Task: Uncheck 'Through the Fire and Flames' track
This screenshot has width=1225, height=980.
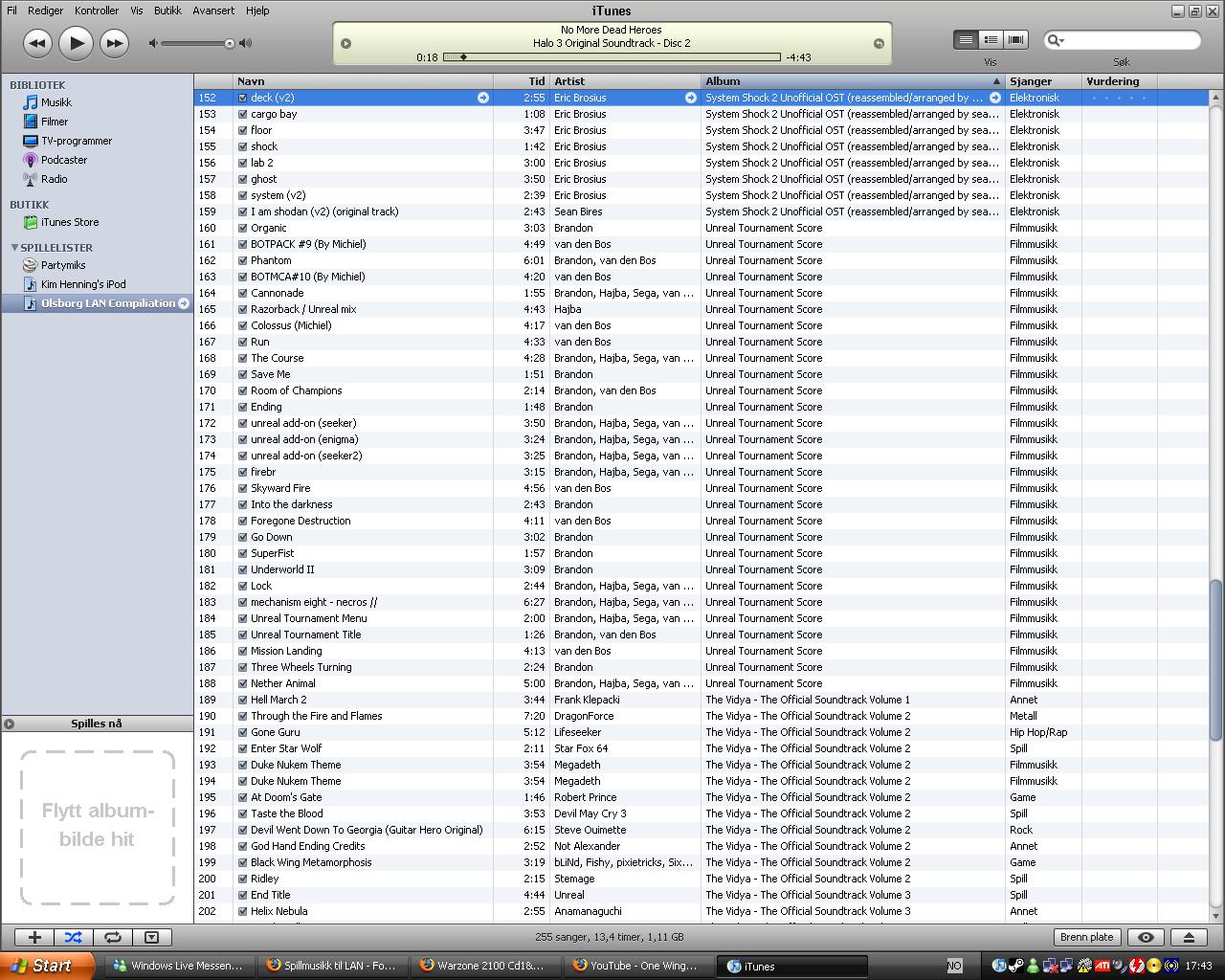Action: tap(242, 716)
